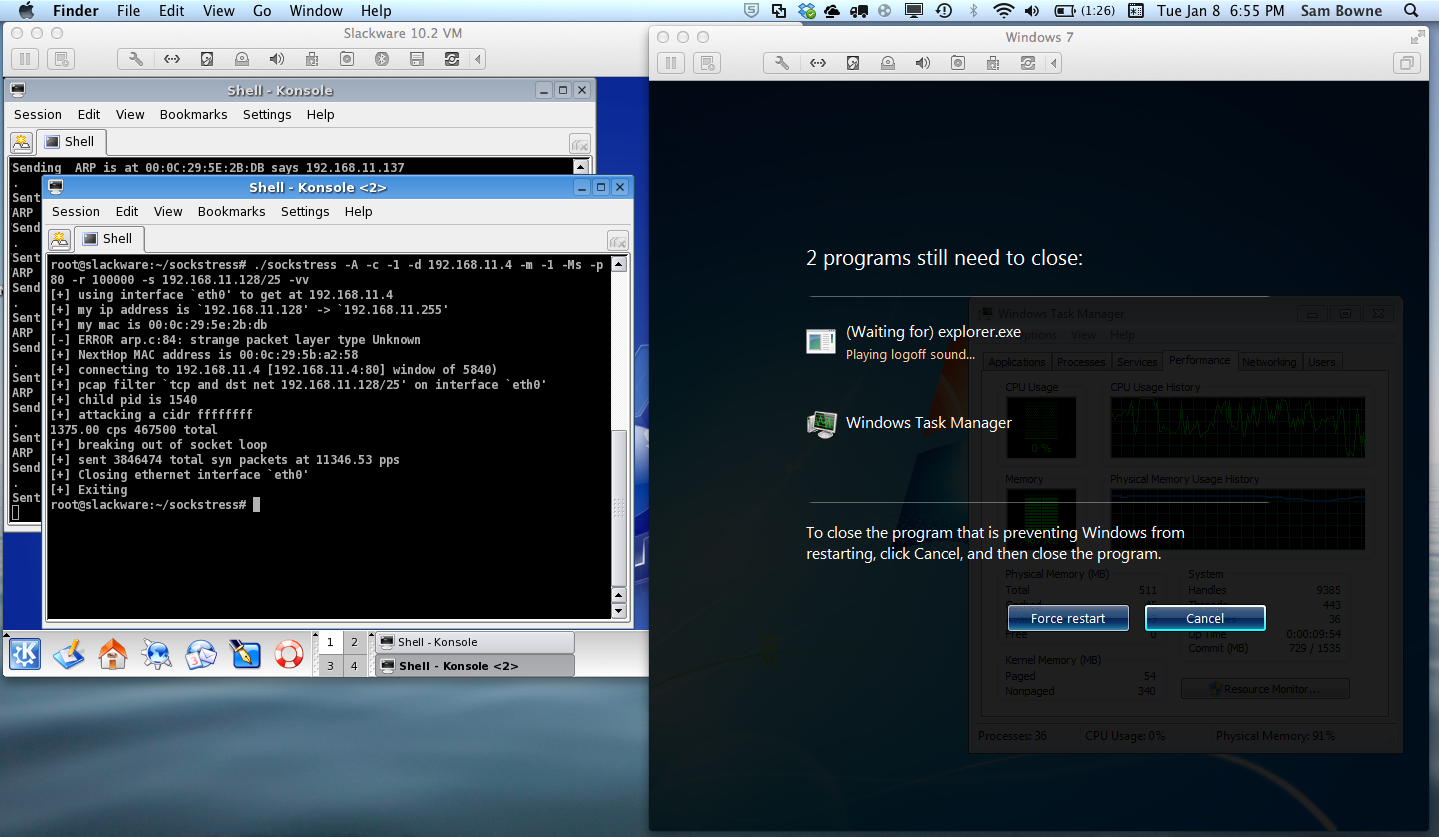This screenshot has height=837, width=1439.
Task: Enter Unity view in Windows 7 VM
Action: pyautogui.click(x=1408, y=63)
